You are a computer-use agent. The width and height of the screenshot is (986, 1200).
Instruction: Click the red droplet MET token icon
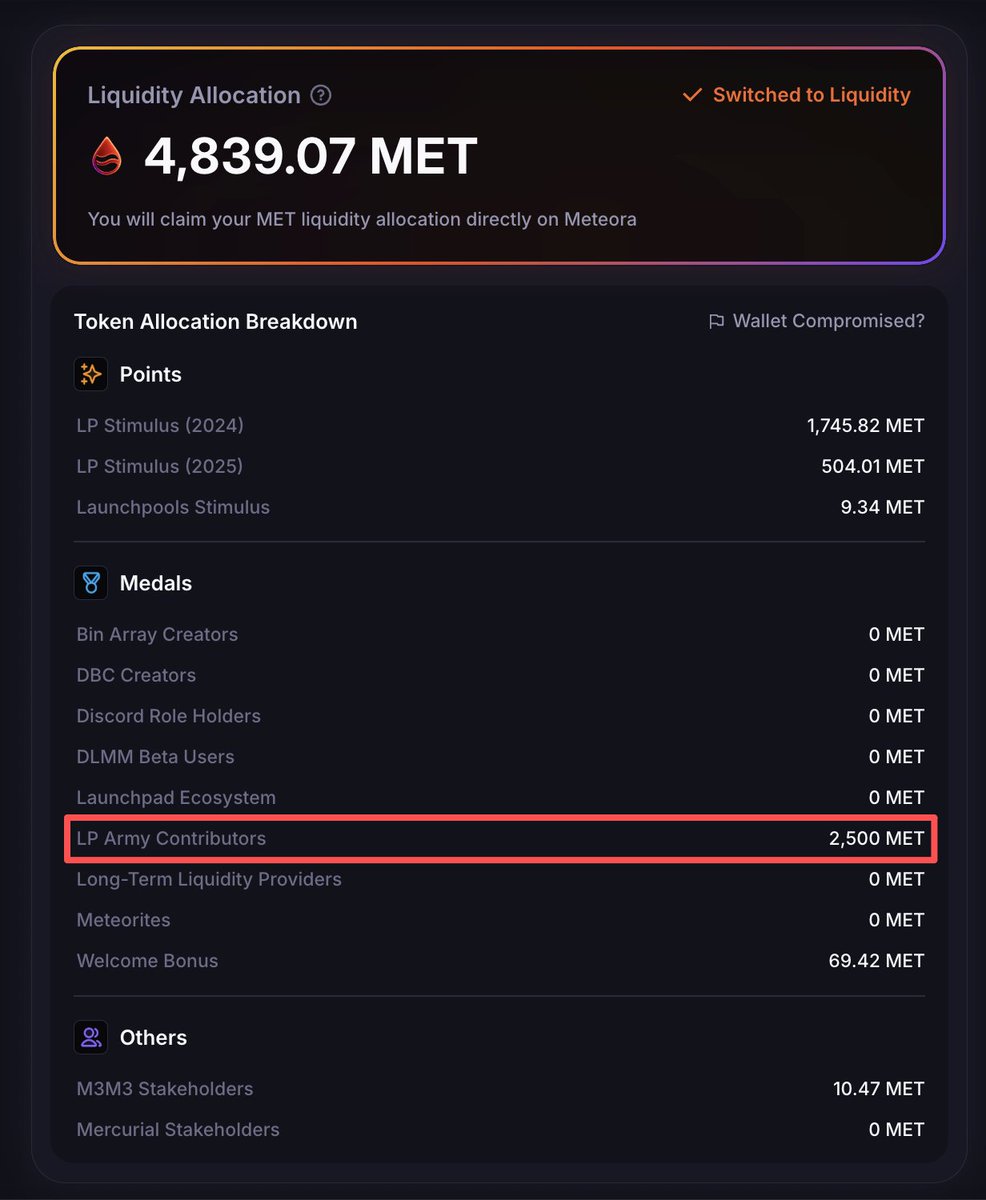pyautogui.click(x=107, y=156)
